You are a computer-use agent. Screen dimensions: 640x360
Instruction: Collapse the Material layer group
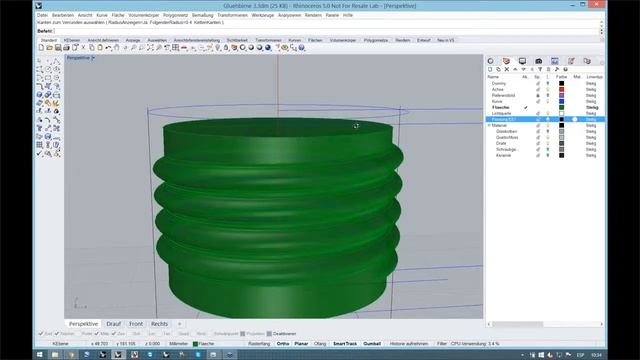pos(489,125)
